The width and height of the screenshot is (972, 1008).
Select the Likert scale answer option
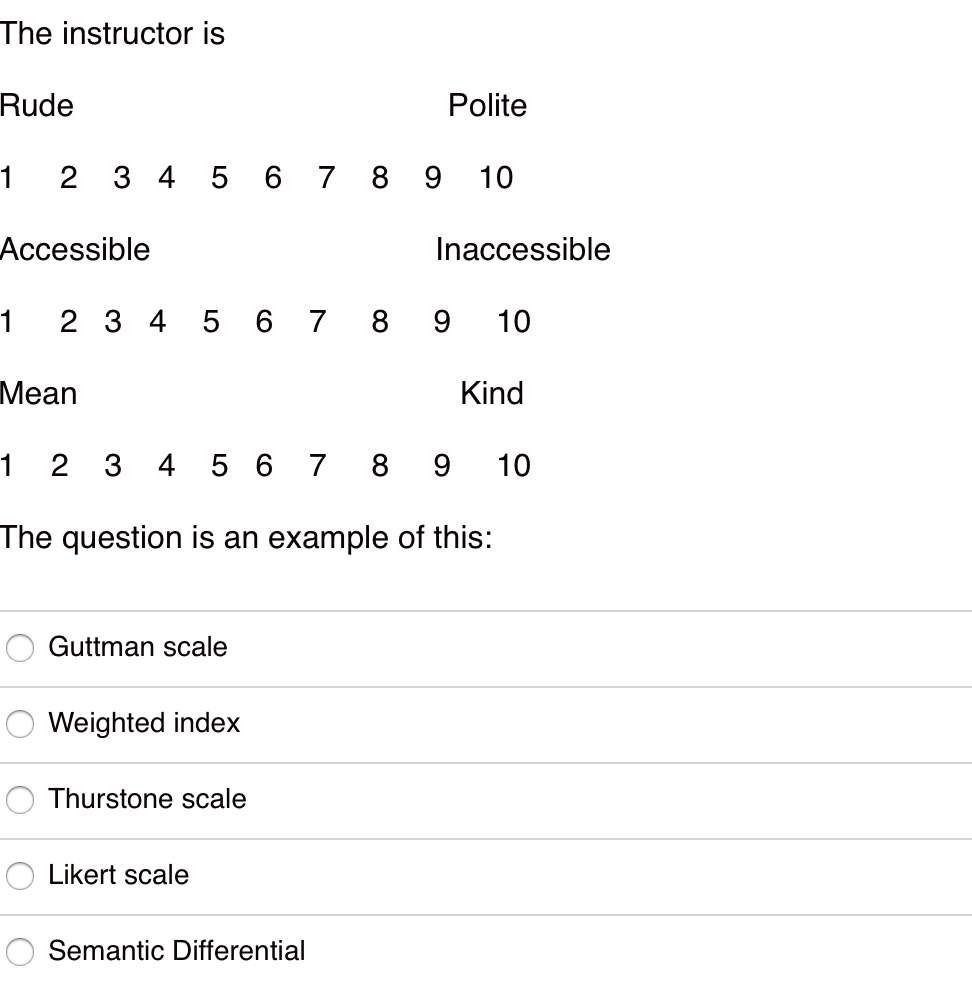[20, 876]
